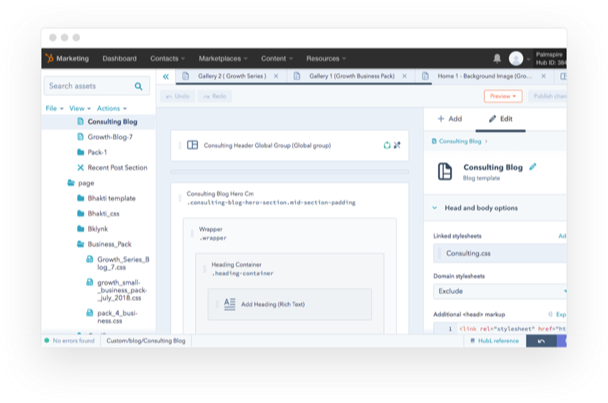Click the Add Heading rich text module icon

pos(229,303)
